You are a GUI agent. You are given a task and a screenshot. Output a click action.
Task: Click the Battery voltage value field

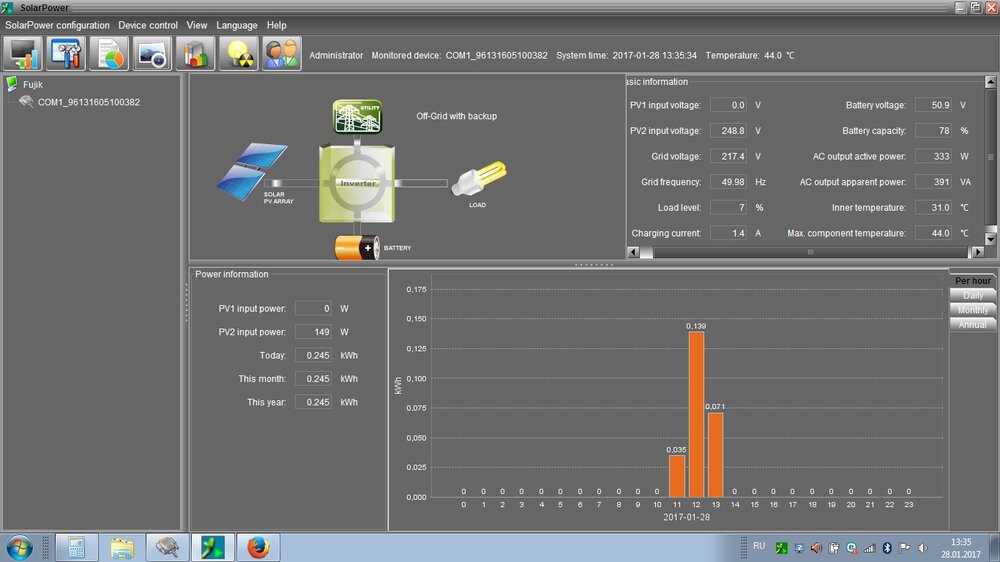click(931, 105)
